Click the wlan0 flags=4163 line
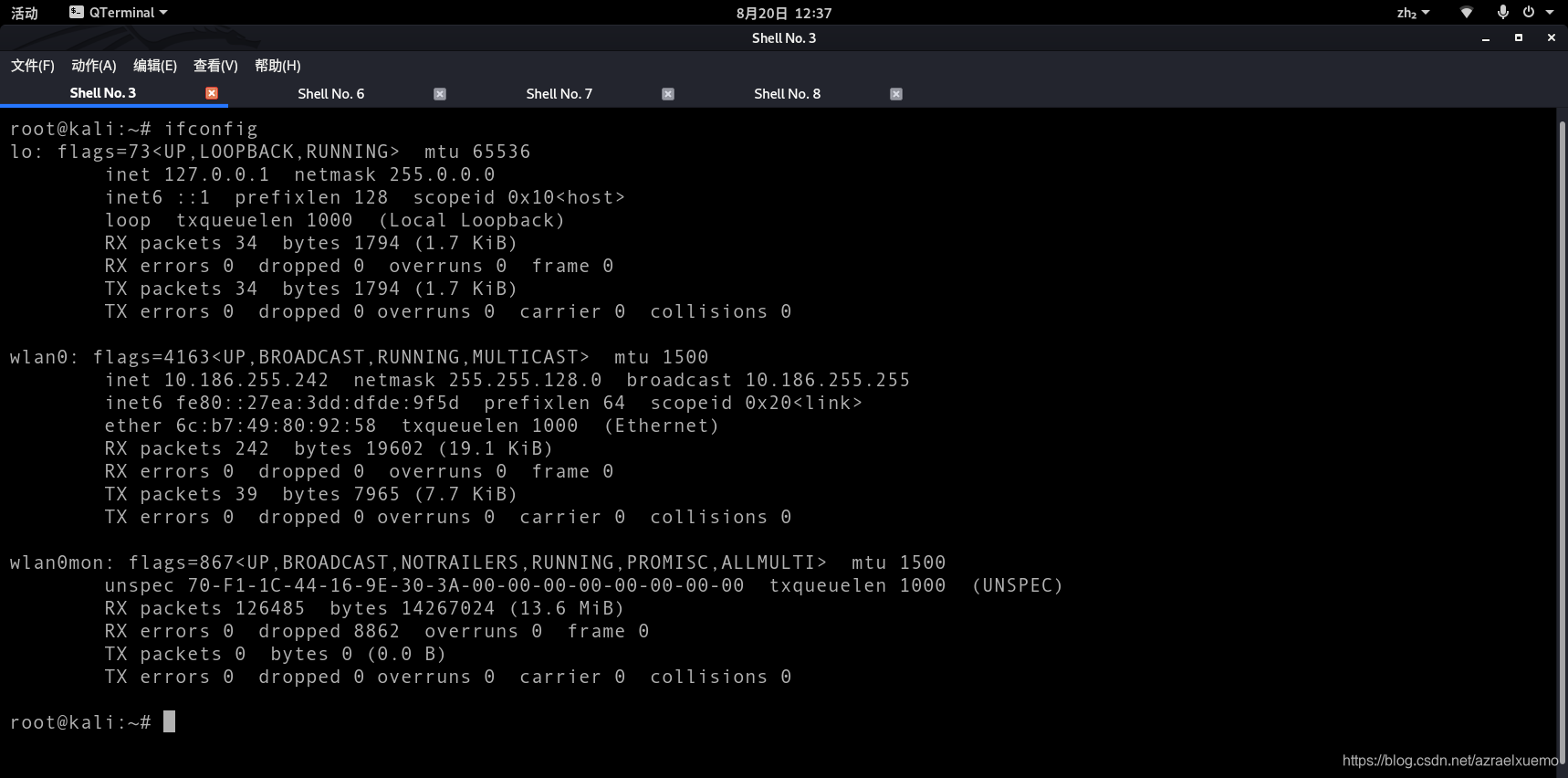Image resolution: width=1568 pixels, height=778 pixels. pyautogui.click(x=359, y=357)
